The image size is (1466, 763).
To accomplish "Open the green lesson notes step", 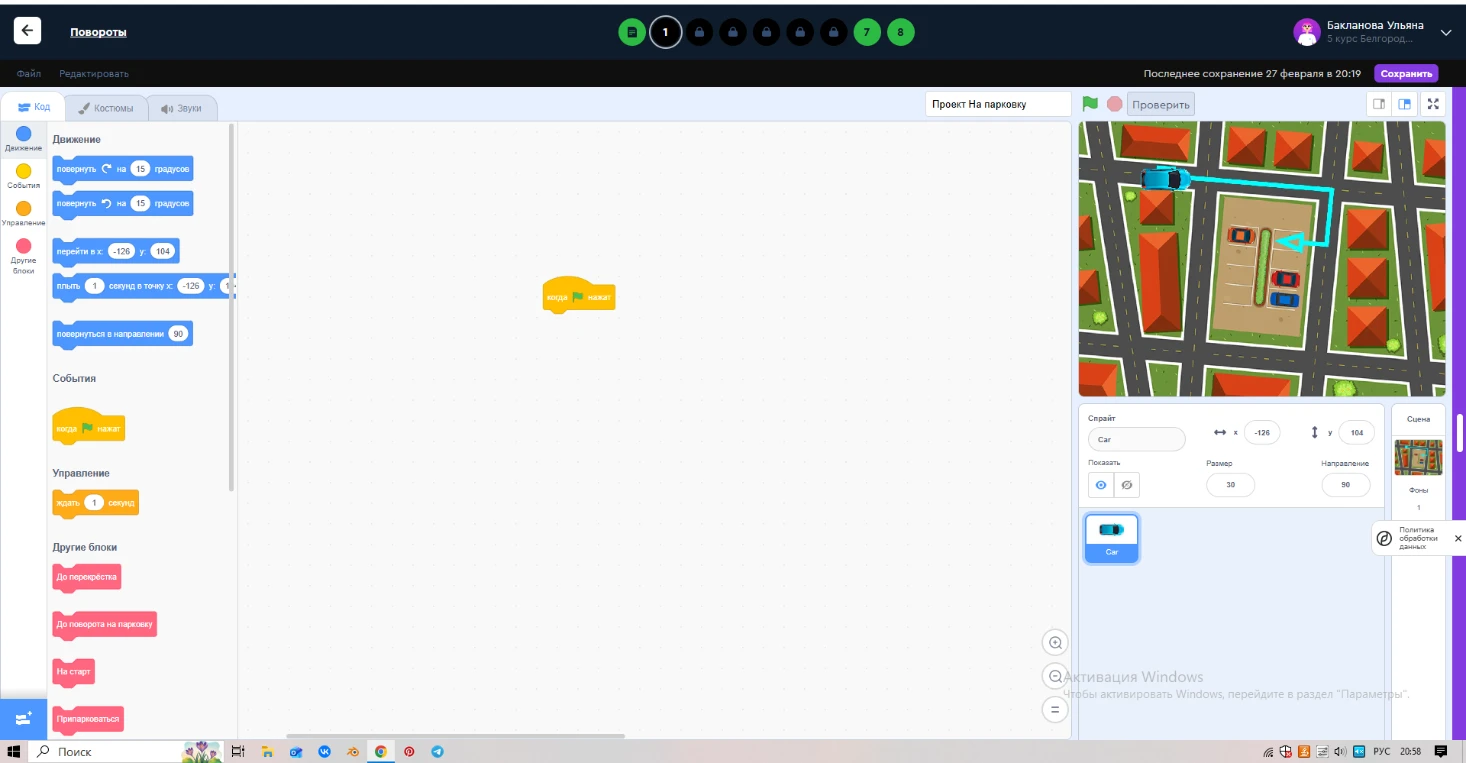I will coord(631,33).
